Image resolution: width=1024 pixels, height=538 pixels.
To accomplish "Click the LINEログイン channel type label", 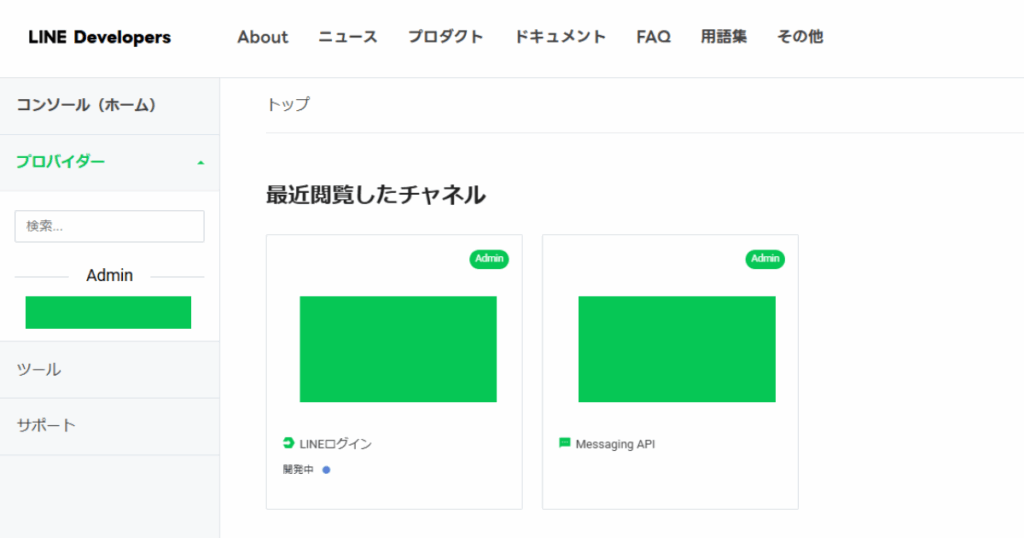I will point(336,445).
